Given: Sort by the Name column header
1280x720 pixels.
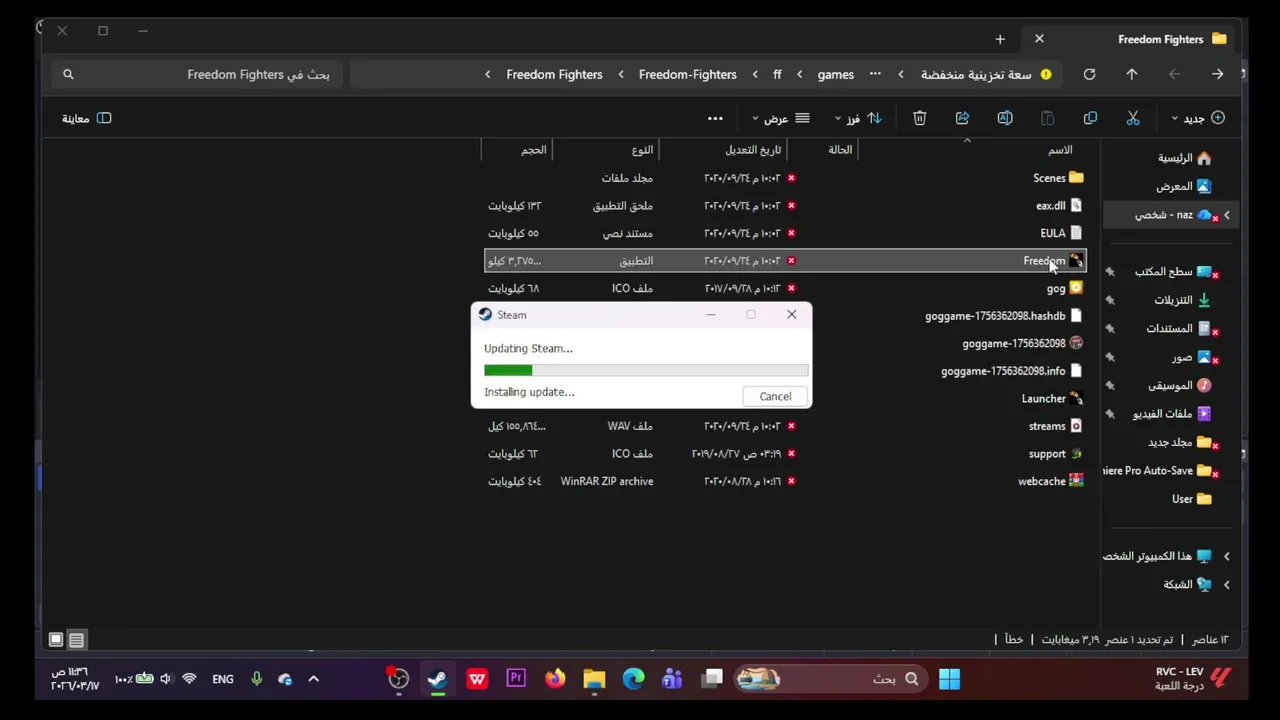Looking at the screenshot, I should click(1060, 149).
